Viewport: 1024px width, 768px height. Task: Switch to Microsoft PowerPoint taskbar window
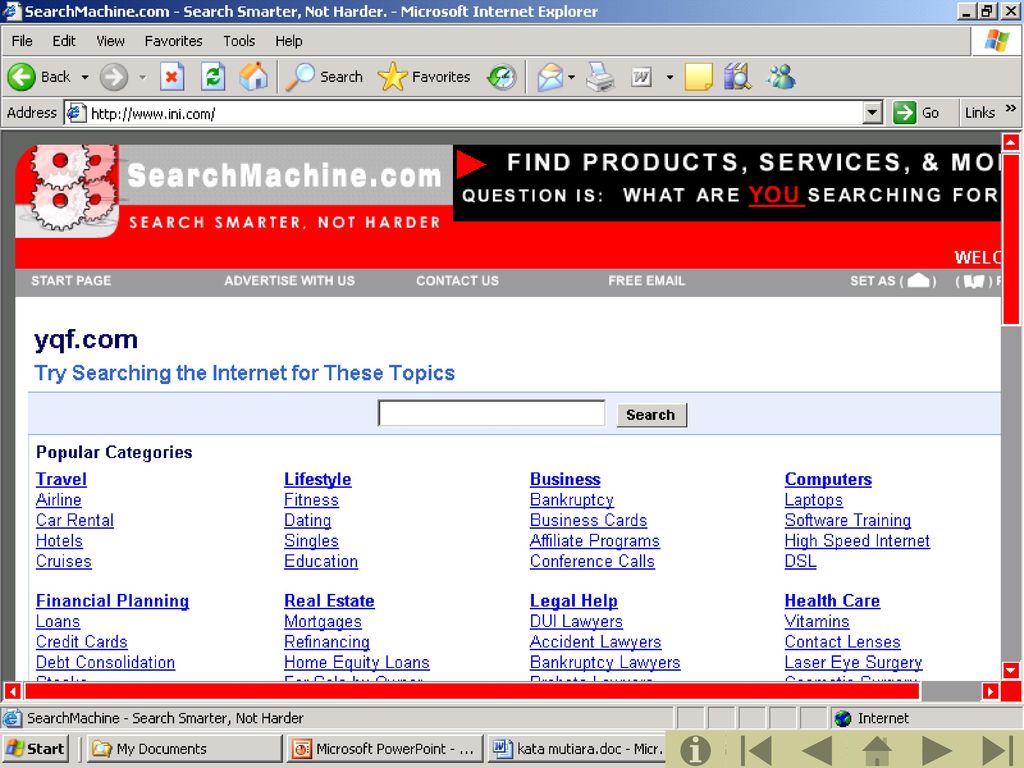pos(385,749)
